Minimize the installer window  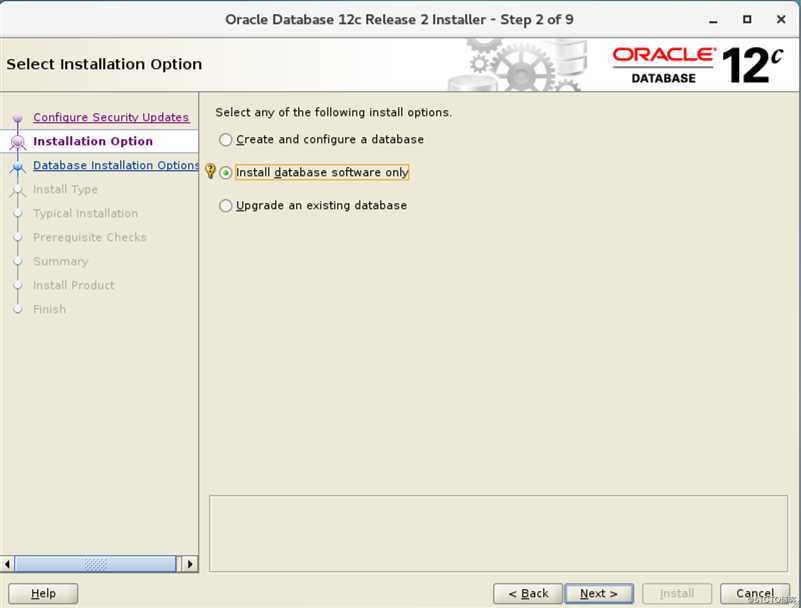pos(714,20)
